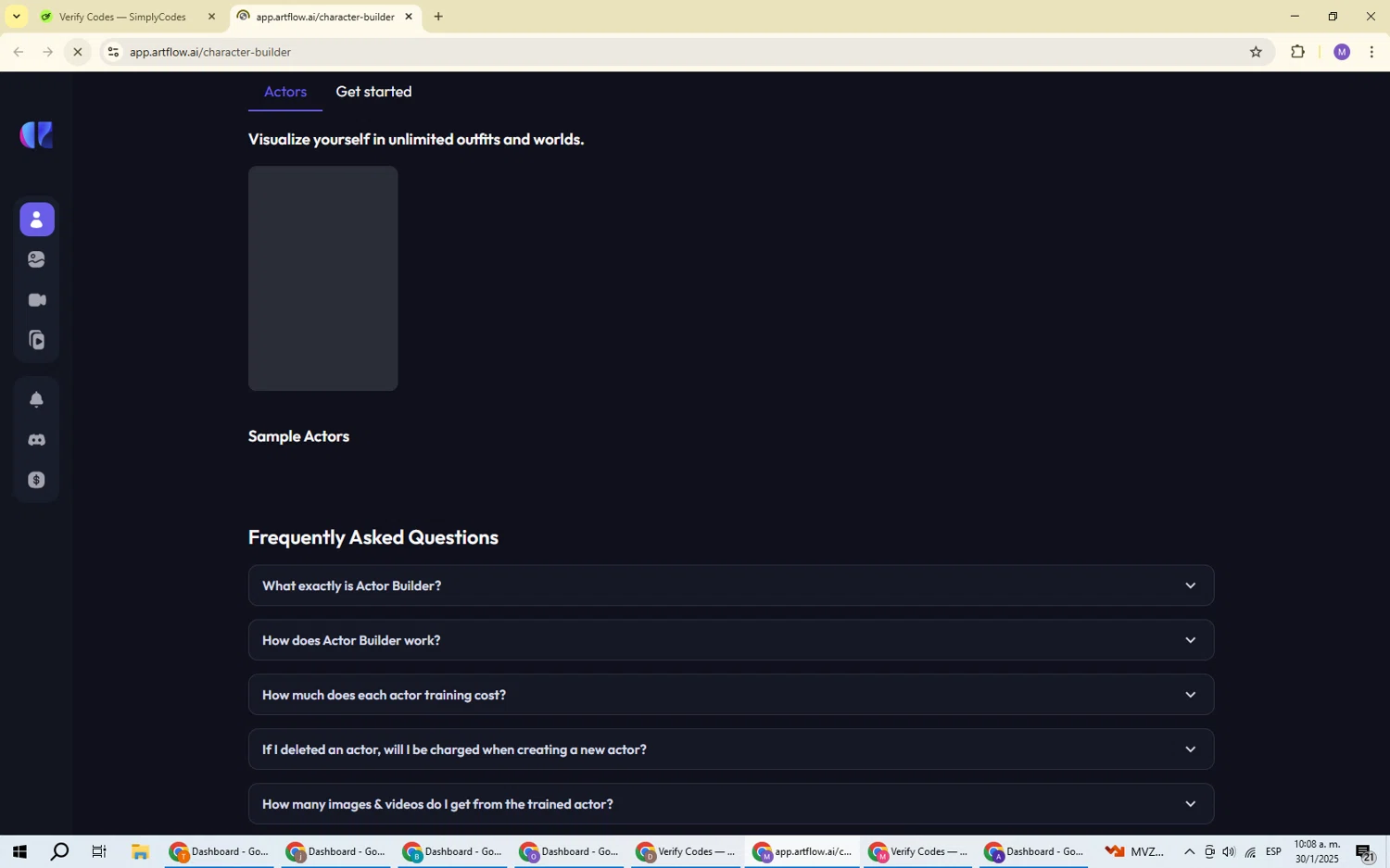Viewport: 1390px width, 868px height.
Task: Switch to the Verify Codes — SimplyCodes browser tab
Action: (x=124, y=17)
